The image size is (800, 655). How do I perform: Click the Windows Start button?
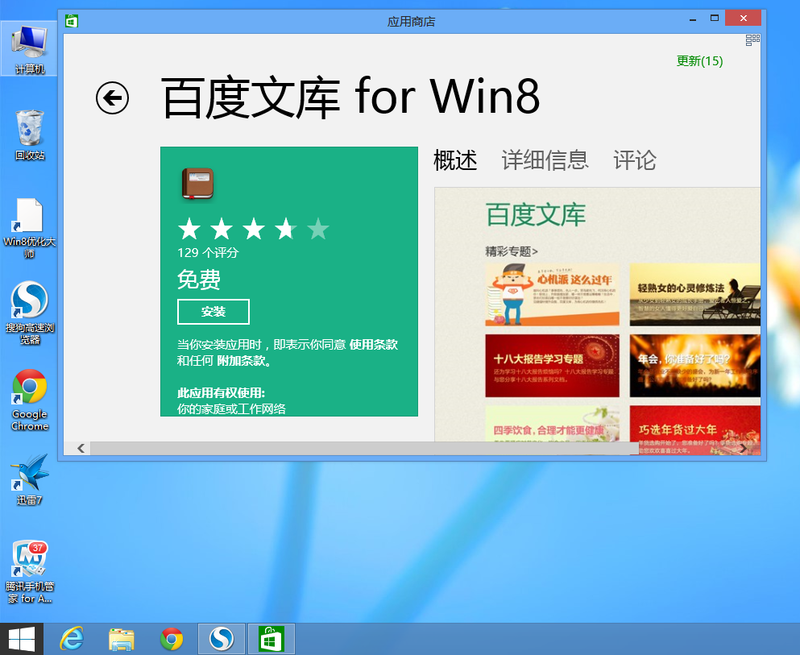(21, 639)
